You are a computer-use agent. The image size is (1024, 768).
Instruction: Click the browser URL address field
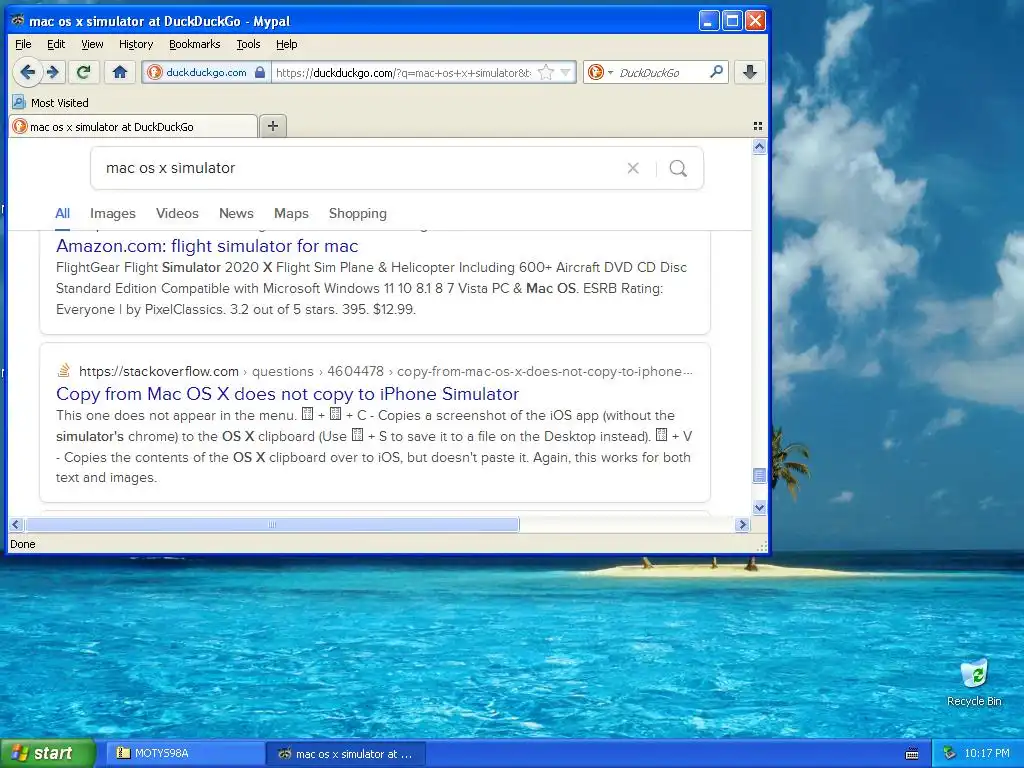[403, 72]
